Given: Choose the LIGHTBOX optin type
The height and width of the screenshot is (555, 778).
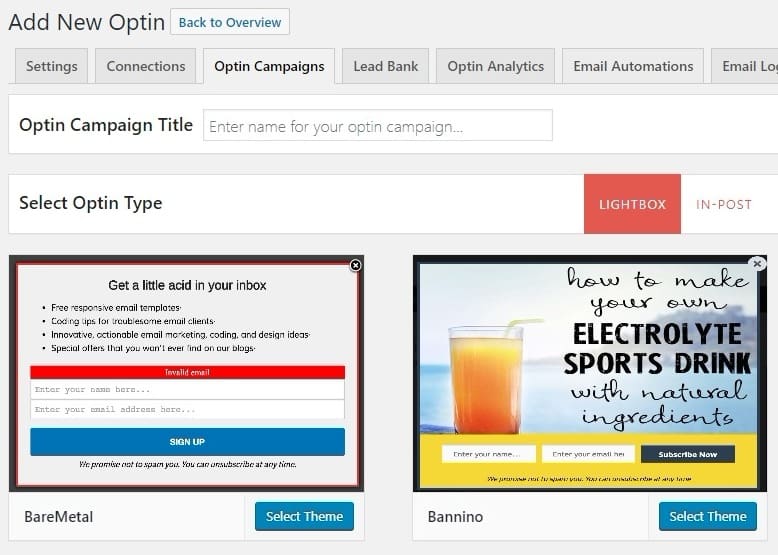Looking at the screenshot, I should pyautogui.click(x=632, y=204).
